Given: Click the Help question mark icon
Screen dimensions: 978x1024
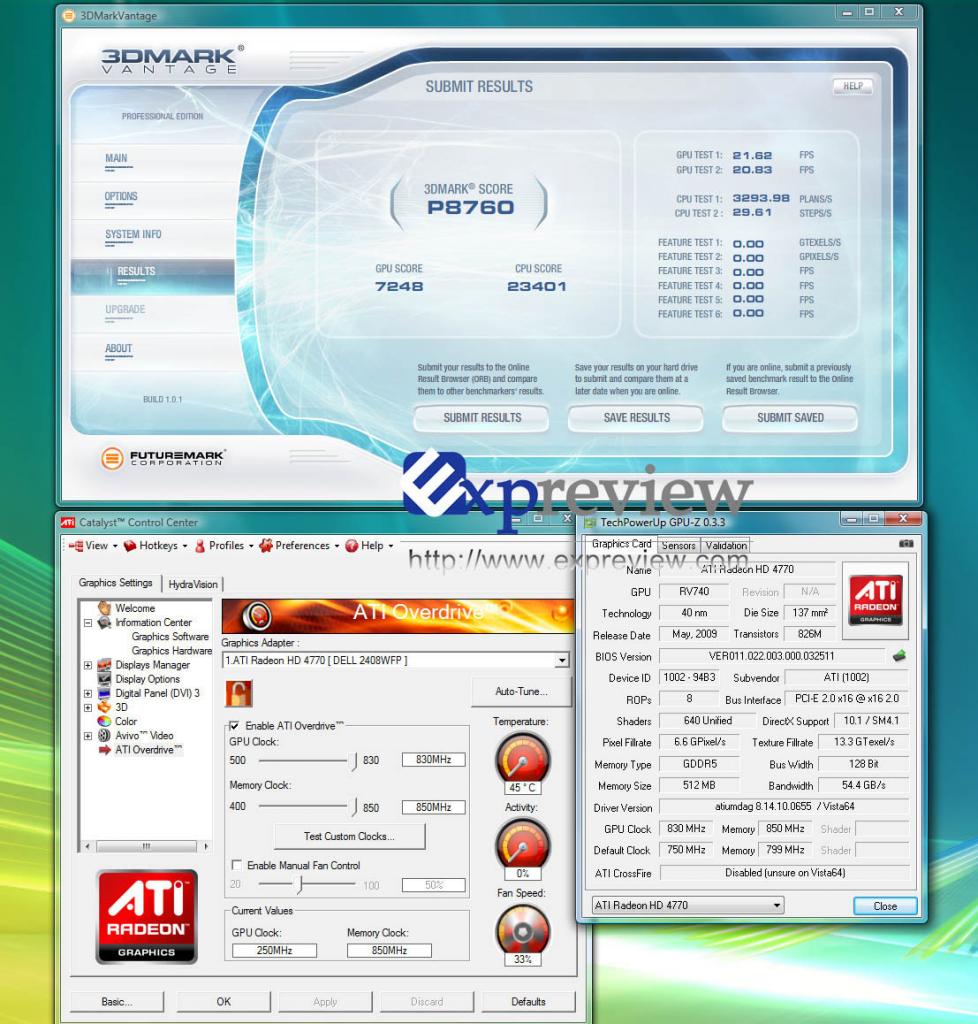Looking at the screenshot, I should pos(351,546).
